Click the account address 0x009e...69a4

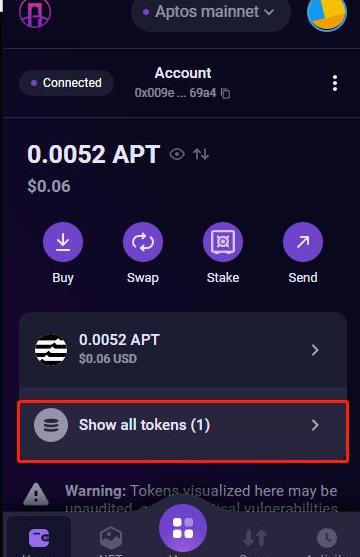pyautogui.click(x=176, y=93)
